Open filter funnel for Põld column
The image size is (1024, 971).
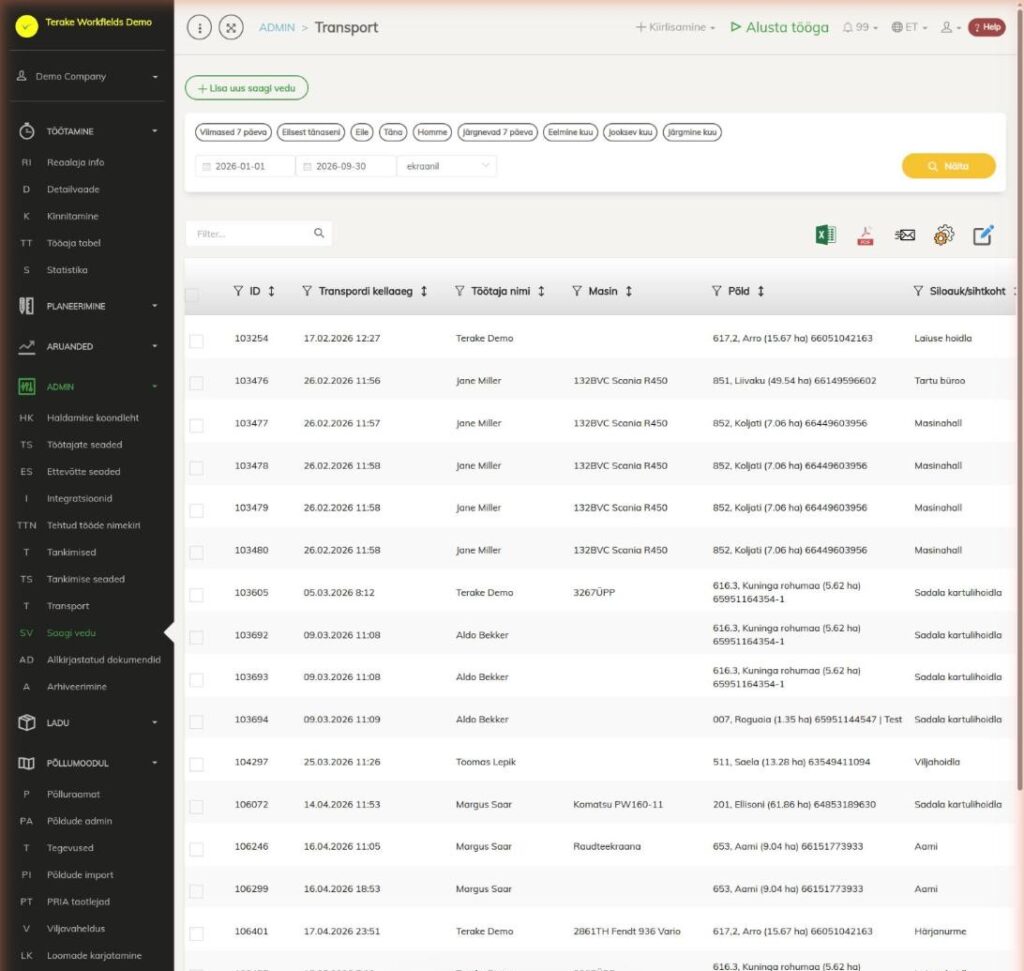716,291
